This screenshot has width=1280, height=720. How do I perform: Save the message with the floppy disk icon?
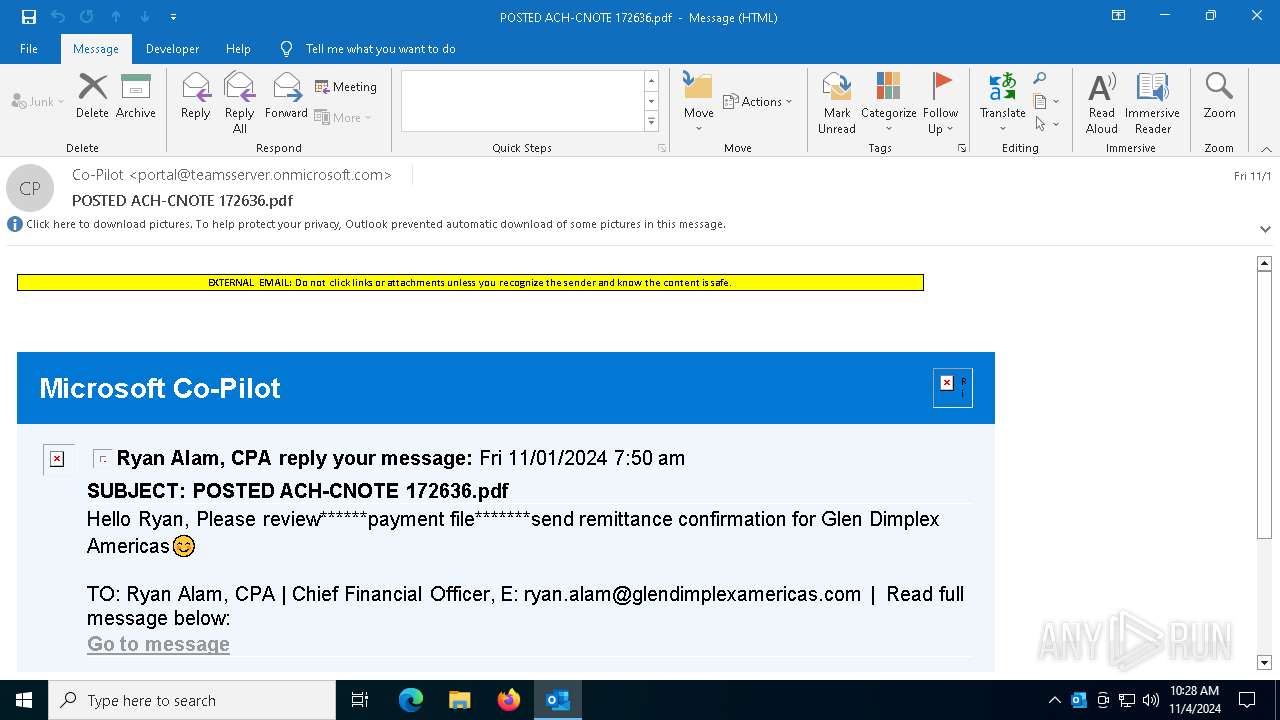click(x=29, y=17)
